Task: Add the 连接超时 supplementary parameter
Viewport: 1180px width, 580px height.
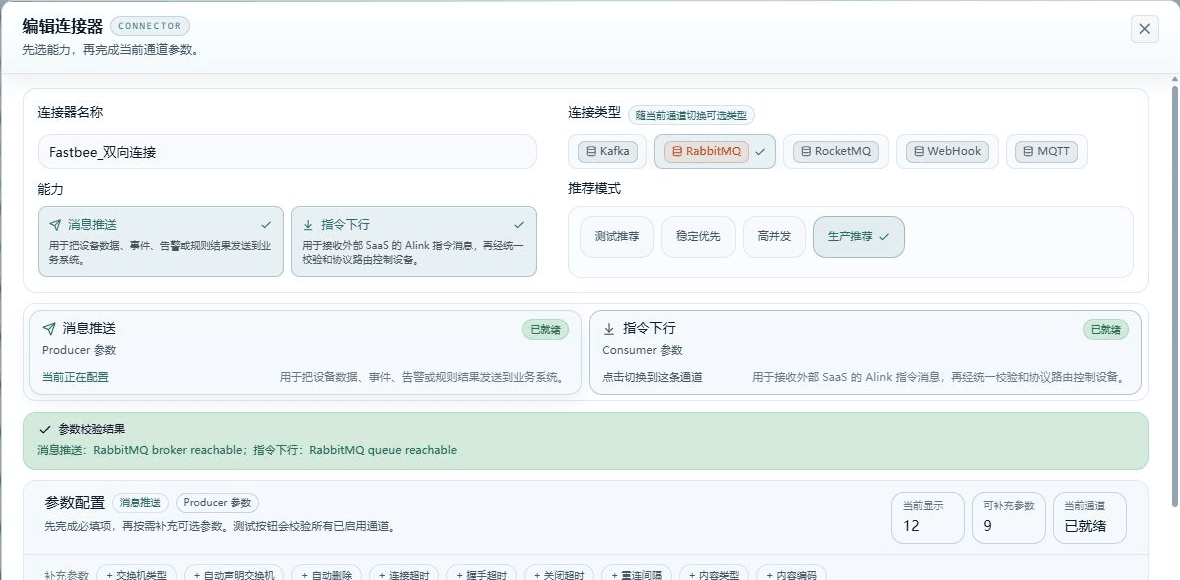Action: click(405, 574)
